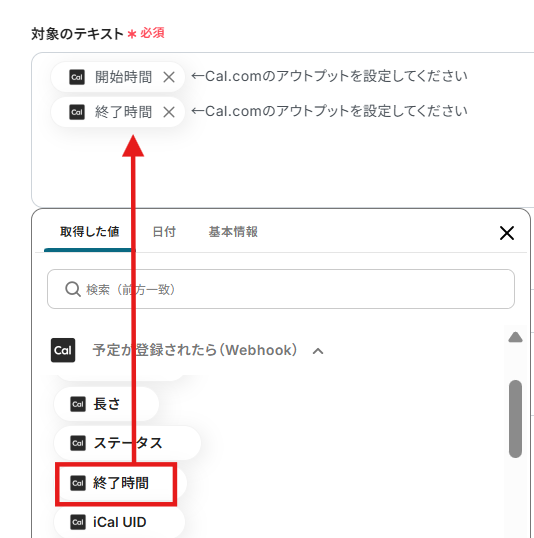Switch to the 日付 tab

tap(164, 232)
